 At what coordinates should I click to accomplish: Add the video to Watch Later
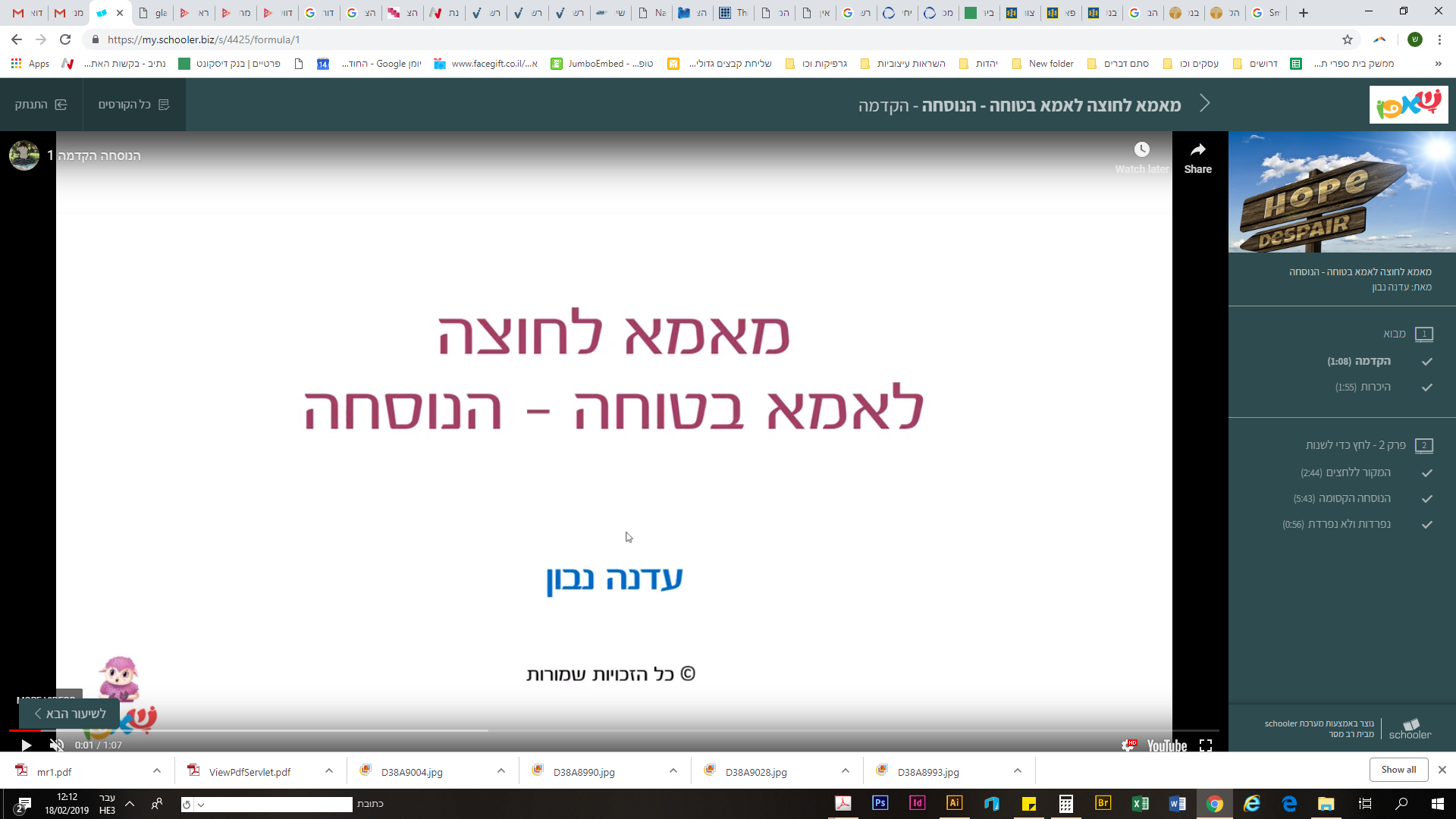click(1142, 149)
